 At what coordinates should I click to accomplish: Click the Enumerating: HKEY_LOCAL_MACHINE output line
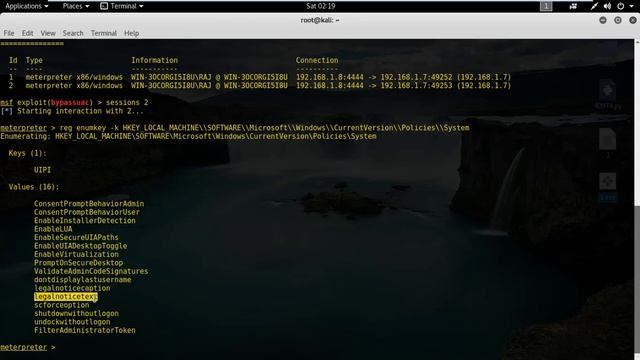(x=188, y=136)
